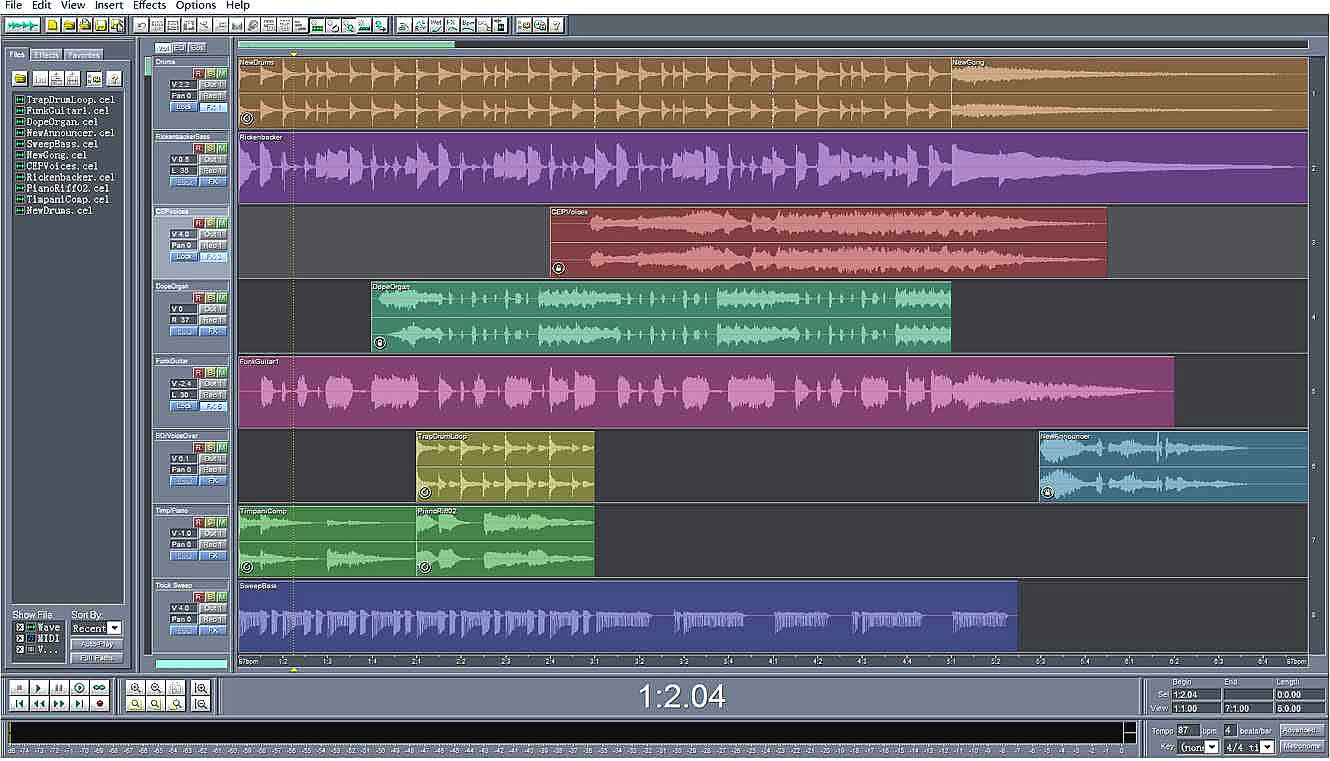
Task: Open the Key dropdown showing (none)
Action: point(1211,747)
